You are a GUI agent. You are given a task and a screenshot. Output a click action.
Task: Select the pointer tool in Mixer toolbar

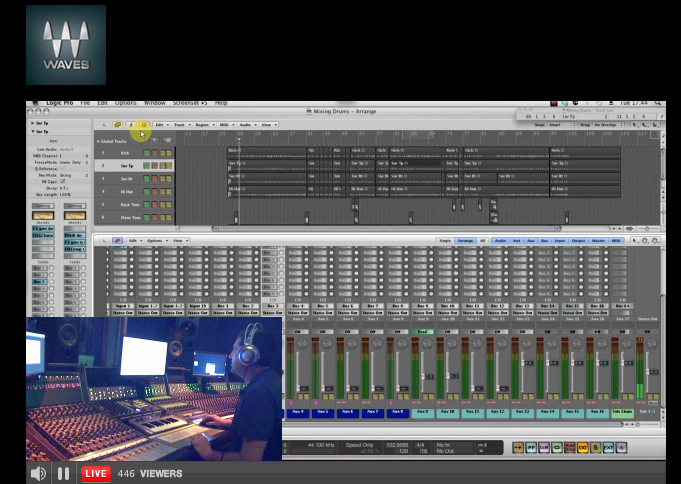[635, 240]
